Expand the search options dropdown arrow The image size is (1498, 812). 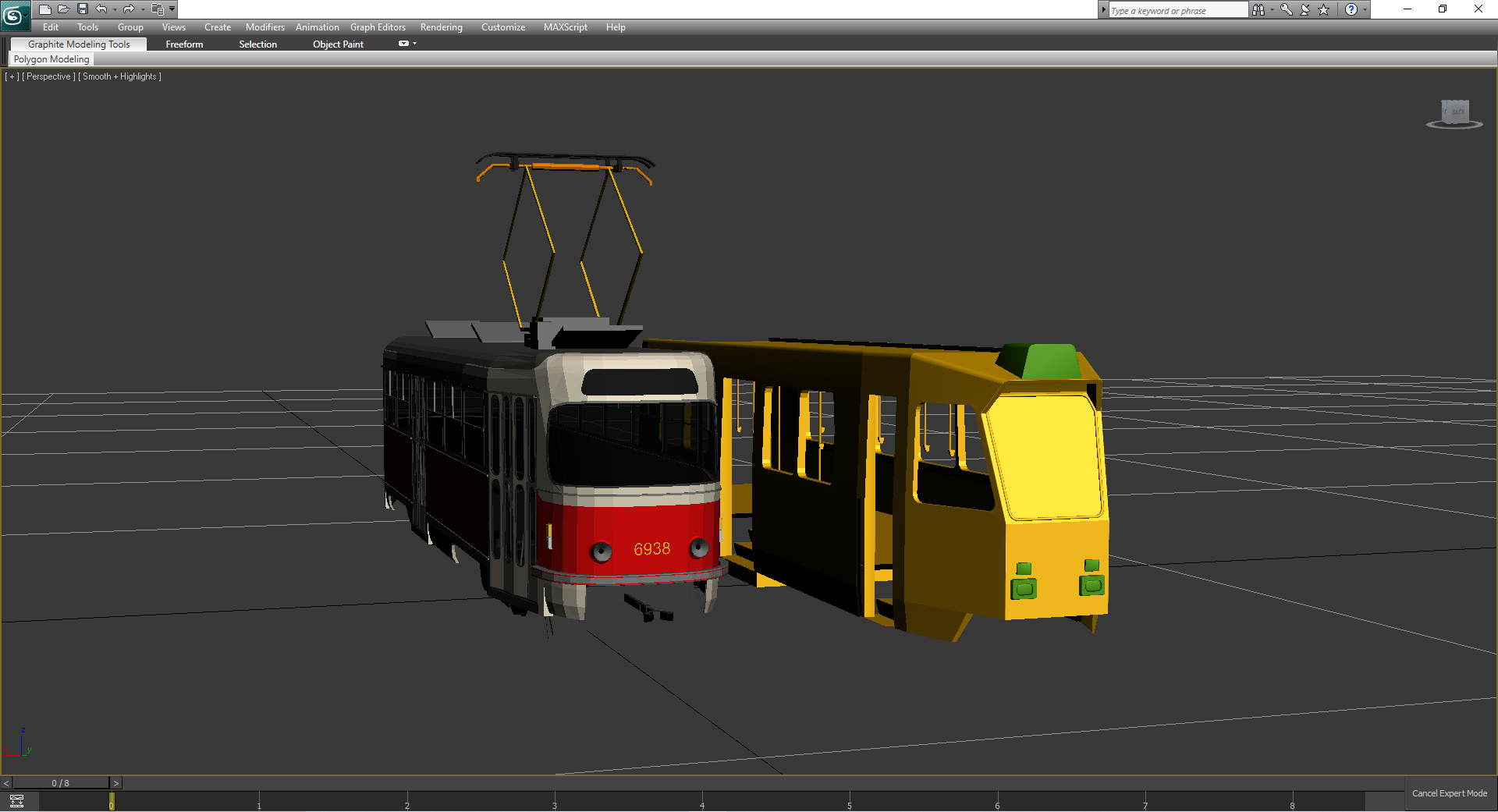(x=1272, y=9)
